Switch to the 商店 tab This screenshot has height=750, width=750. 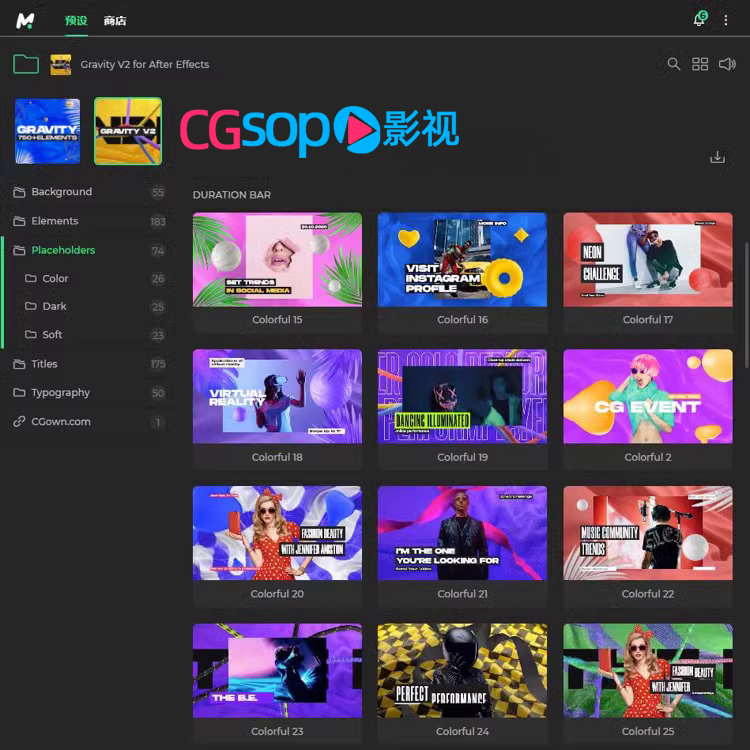115,20
